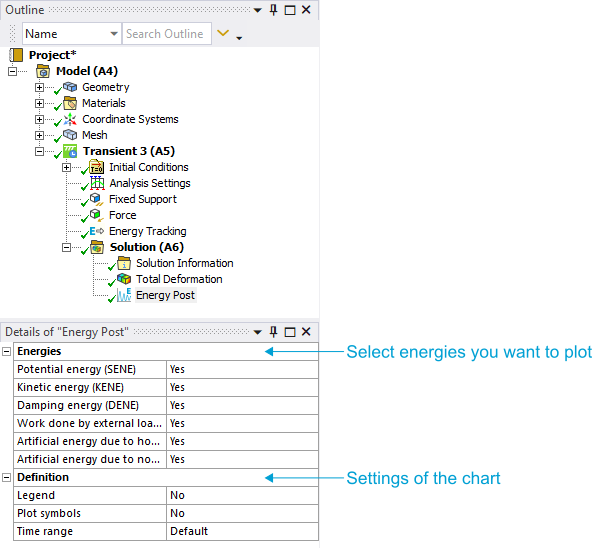Image resolution: width=592 pixels, height=548 pixels.
Task: Toggle Kinetic energy (KENE) Yes value
Action: (242, 387)
